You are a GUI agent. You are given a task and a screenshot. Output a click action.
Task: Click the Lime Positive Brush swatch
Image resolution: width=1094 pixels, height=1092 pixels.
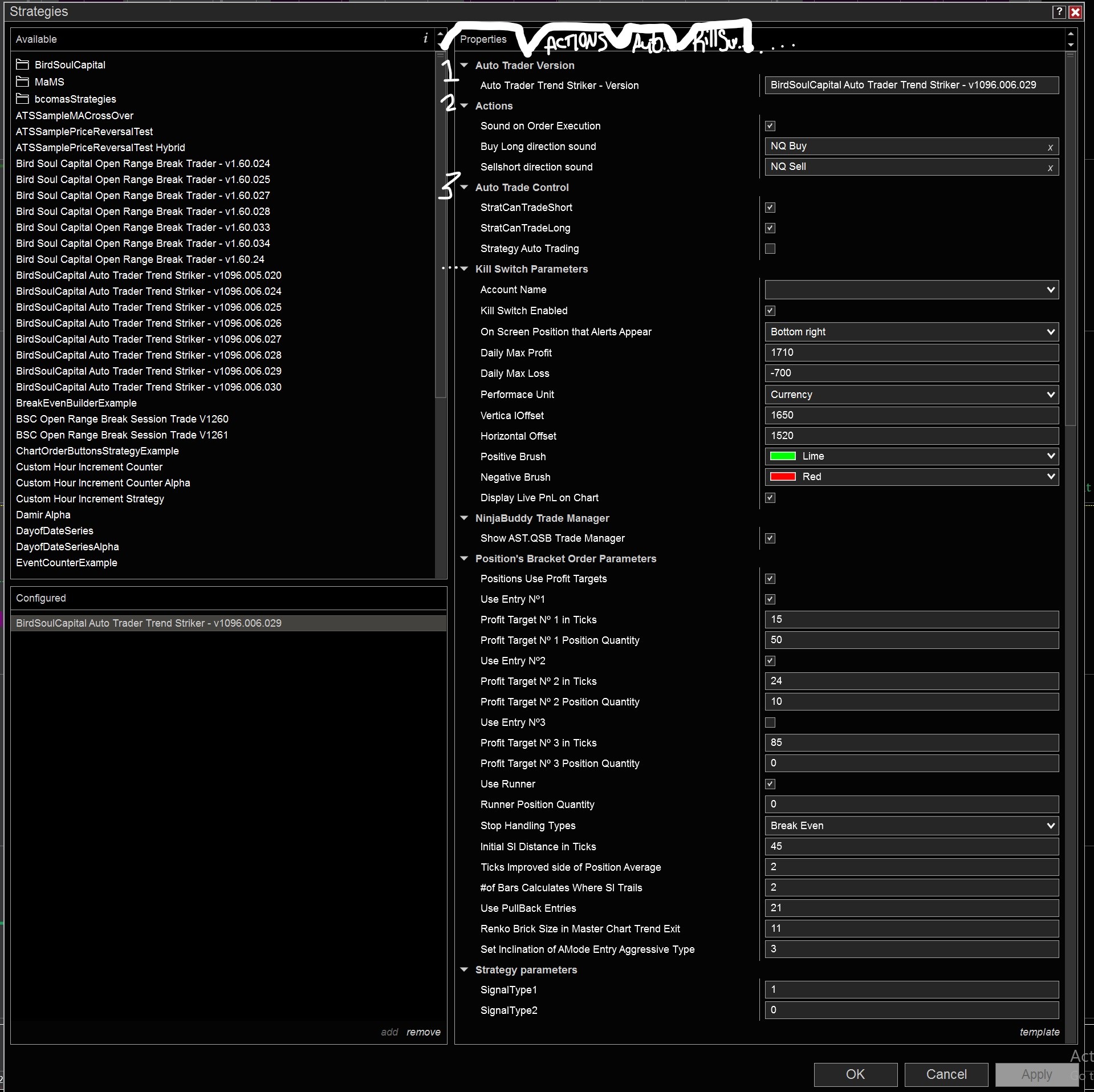point(783,456)
